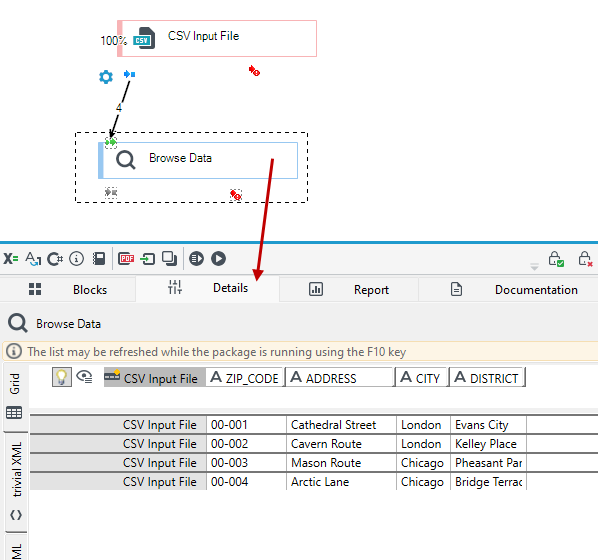Click the gray connector under Browse Data block

tap(111, 192)
